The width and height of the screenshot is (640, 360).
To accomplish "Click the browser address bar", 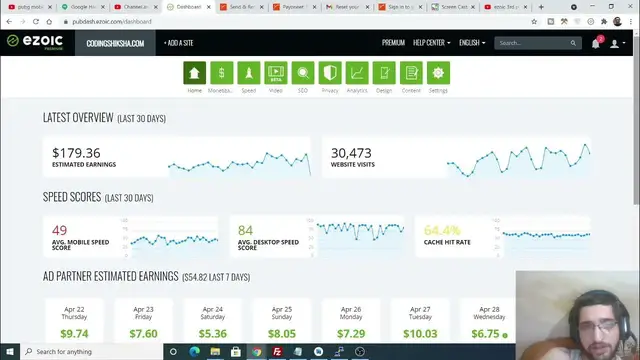I will pos(294,22).
